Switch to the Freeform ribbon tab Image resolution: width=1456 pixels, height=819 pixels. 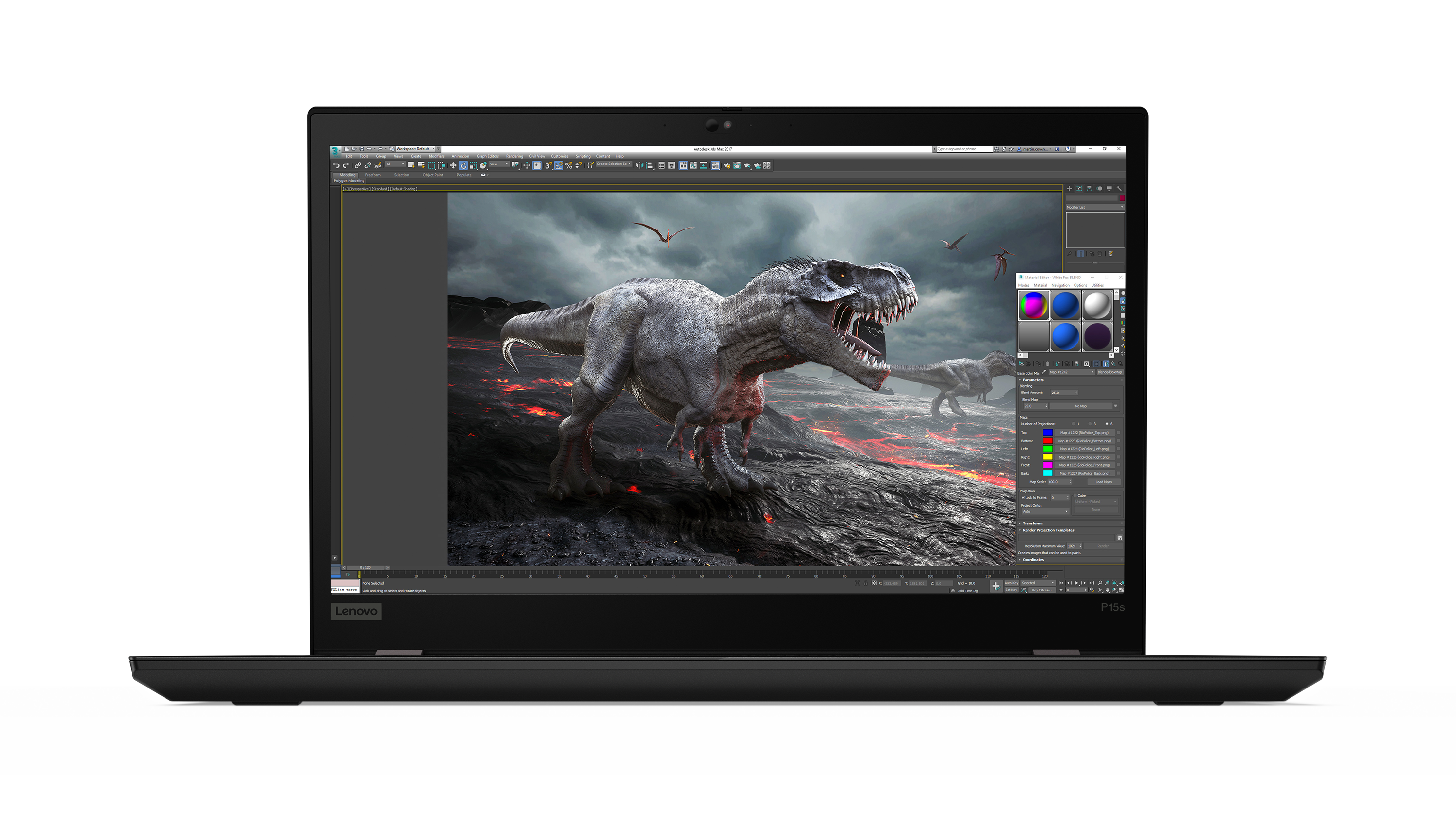[x=373, y=175]
